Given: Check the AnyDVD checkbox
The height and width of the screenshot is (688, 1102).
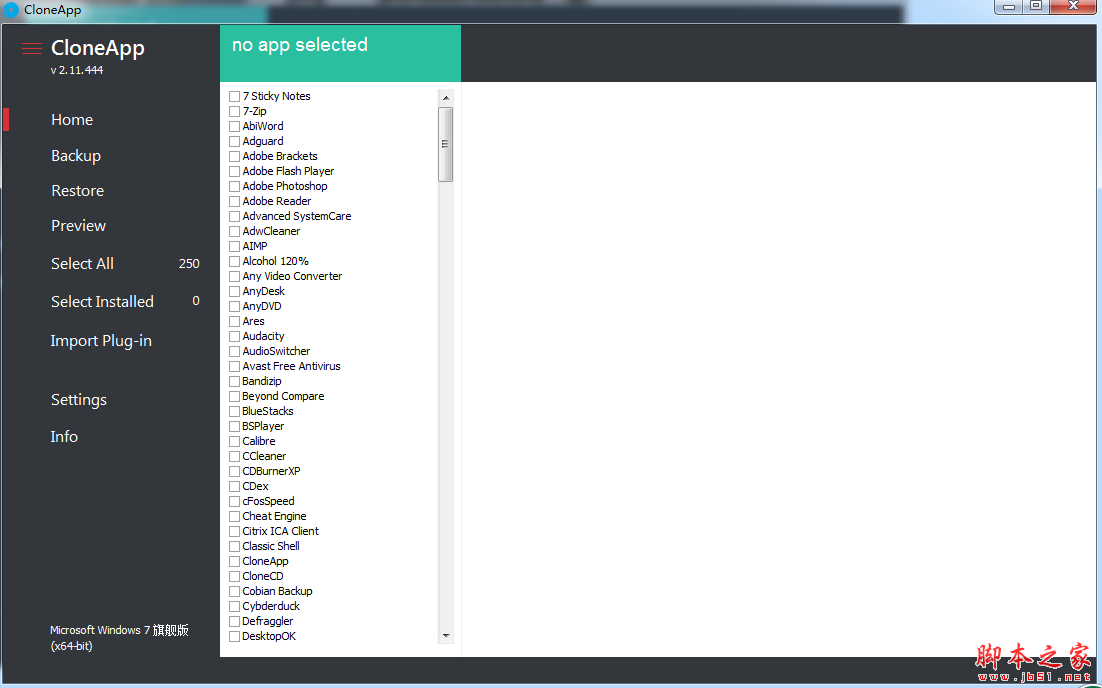Looking at the screenshot, I should 235,306.
